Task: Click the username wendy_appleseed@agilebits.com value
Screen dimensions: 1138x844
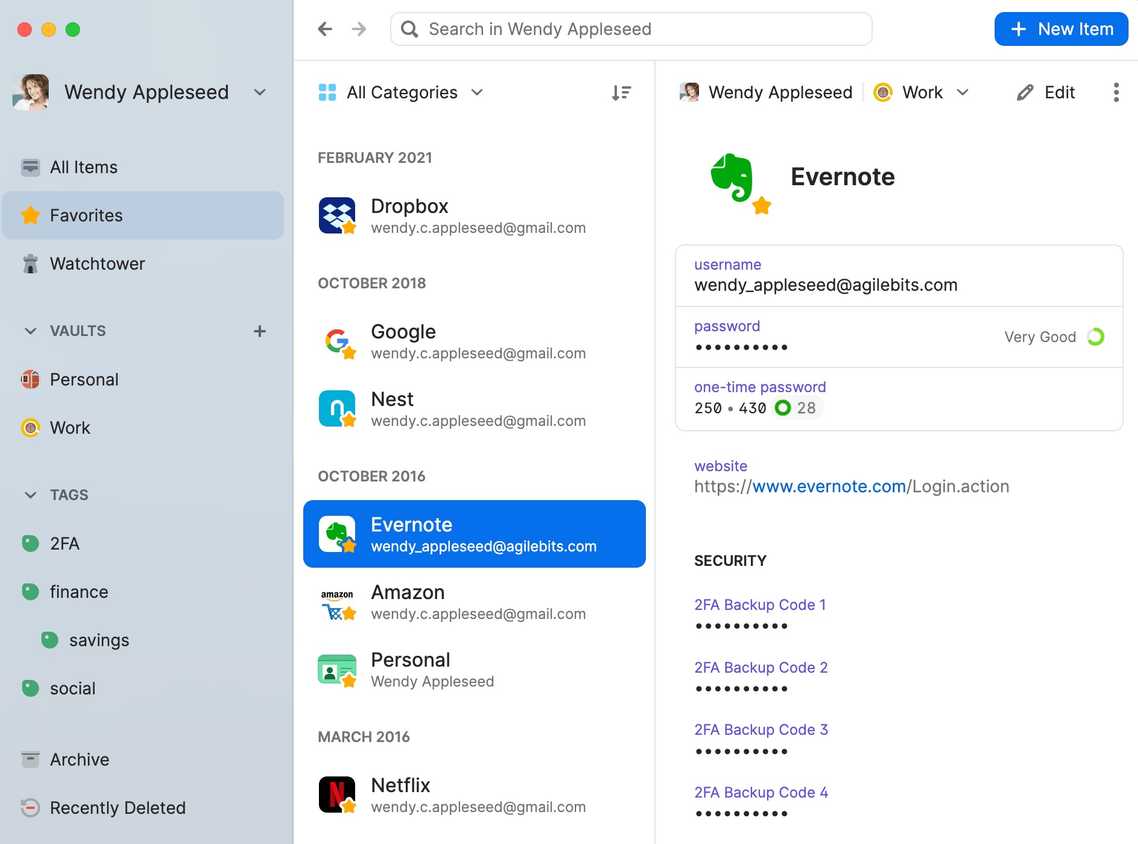Action: (825, 285)
